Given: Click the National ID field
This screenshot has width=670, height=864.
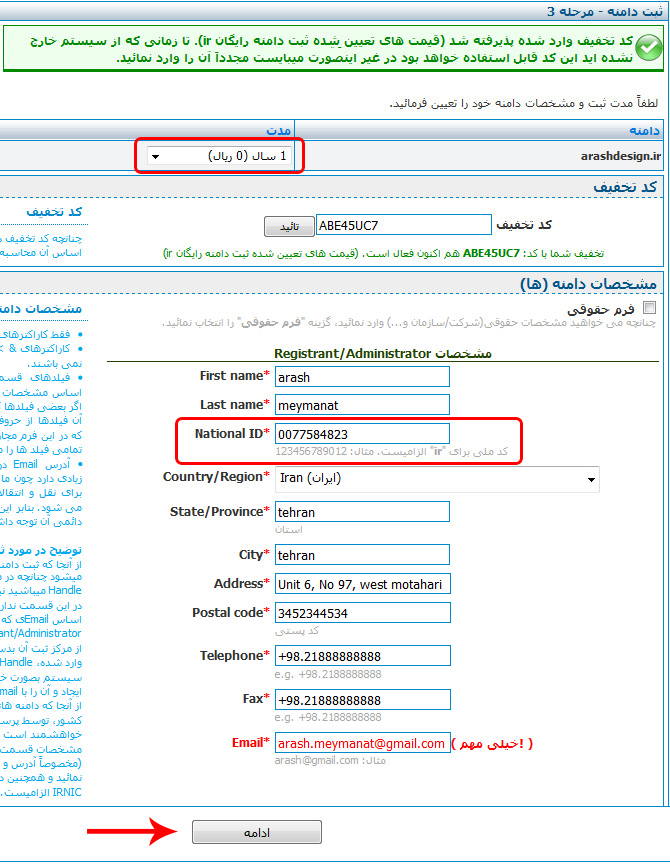Looking at the screenshot, I should 362,434.
